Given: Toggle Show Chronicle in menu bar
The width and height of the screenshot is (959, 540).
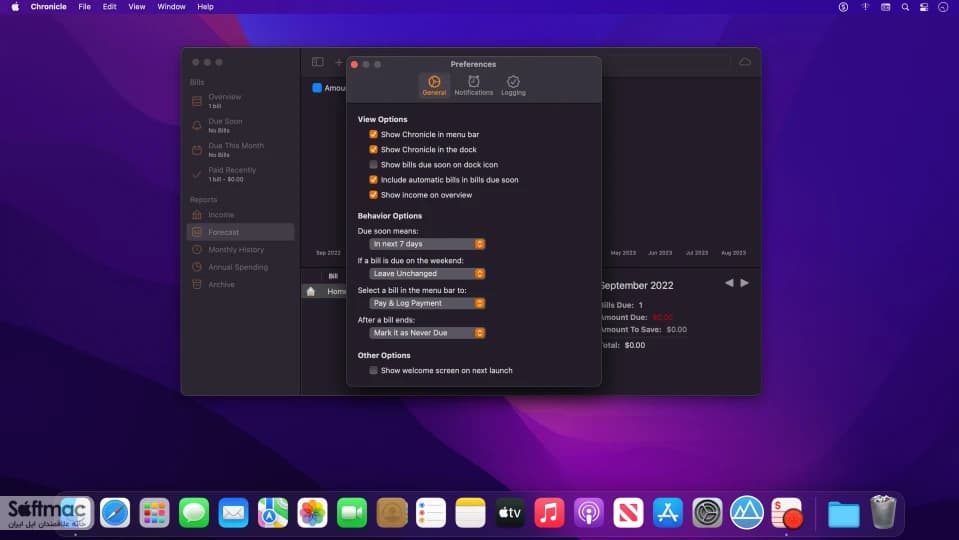Looking at the screenshot, I should pos(373,134).
